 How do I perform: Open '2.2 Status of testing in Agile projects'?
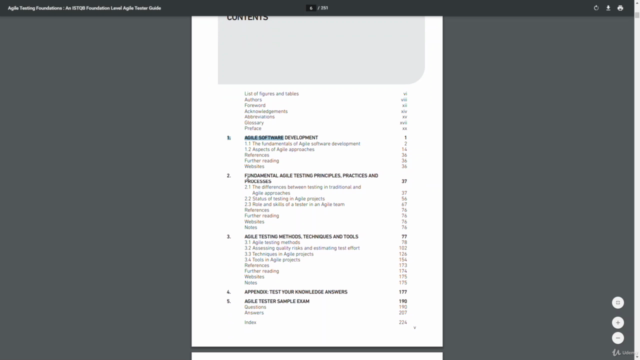point(284,199)
